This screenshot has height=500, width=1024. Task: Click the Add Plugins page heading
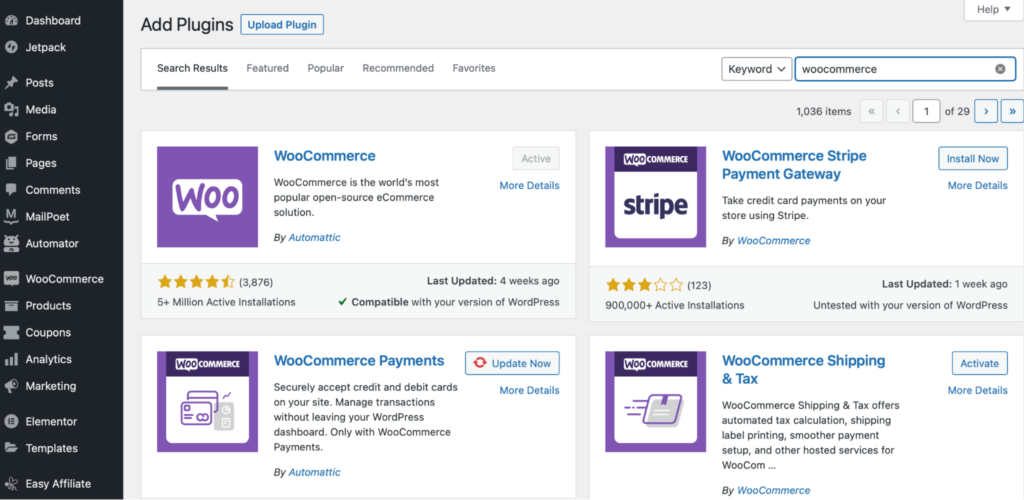click(x=187, y=25)
